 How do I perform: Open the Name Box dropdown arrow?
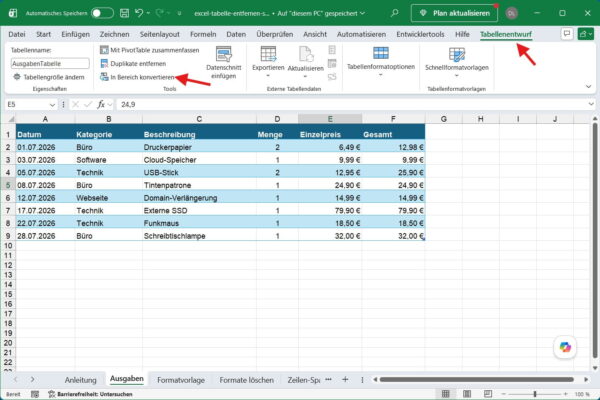pos(52,104)
